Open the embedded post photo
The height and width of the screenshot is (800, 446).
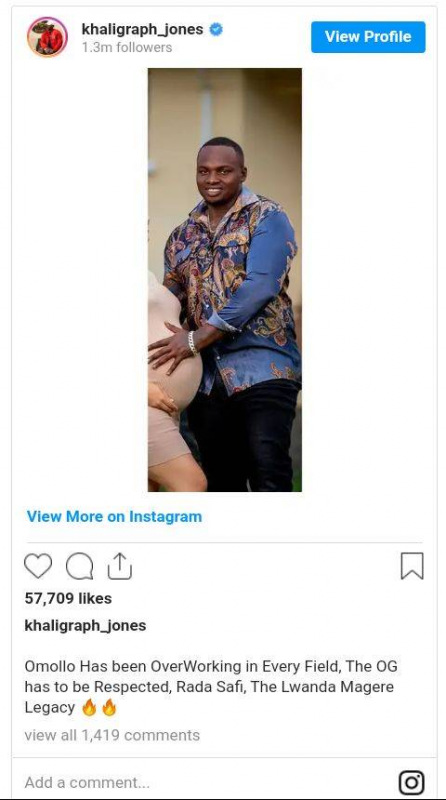point(225,280)
